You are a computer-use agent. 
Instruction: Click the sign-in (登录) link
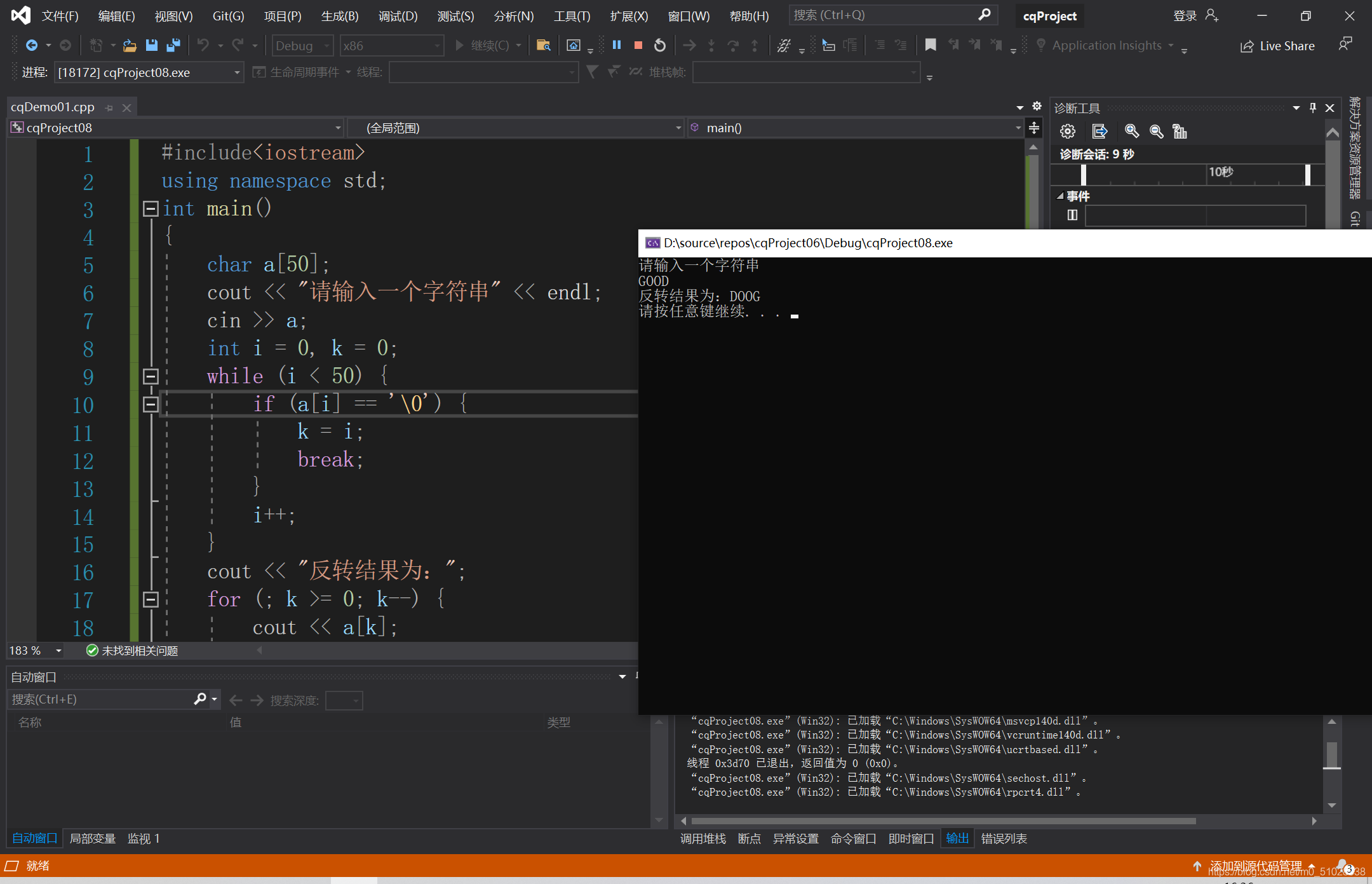click(x=1185, y=16)
